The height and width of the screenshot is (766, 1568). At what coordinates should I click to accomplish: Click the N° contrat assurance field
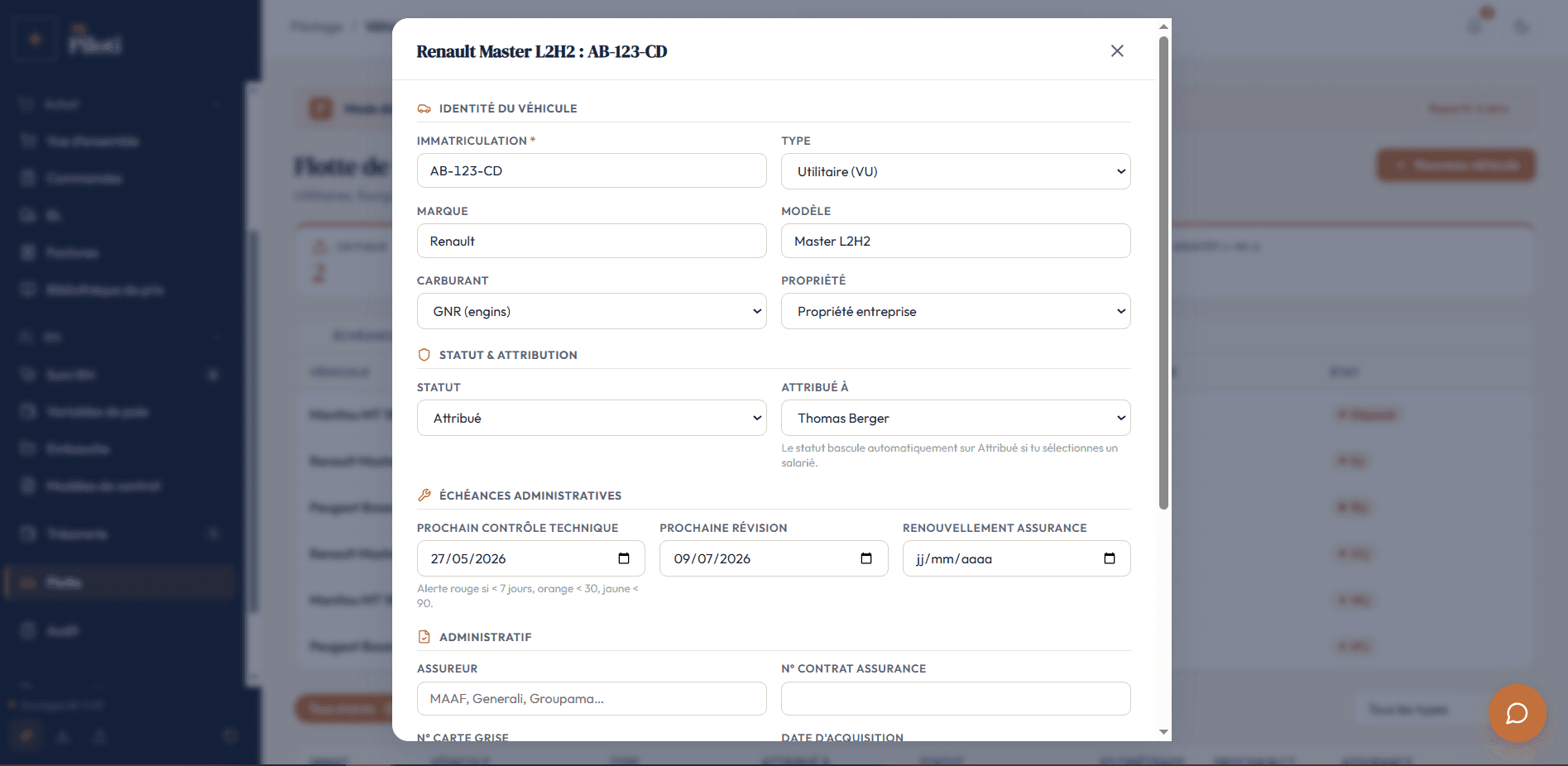pyautogui.click(x=956, y=698)
